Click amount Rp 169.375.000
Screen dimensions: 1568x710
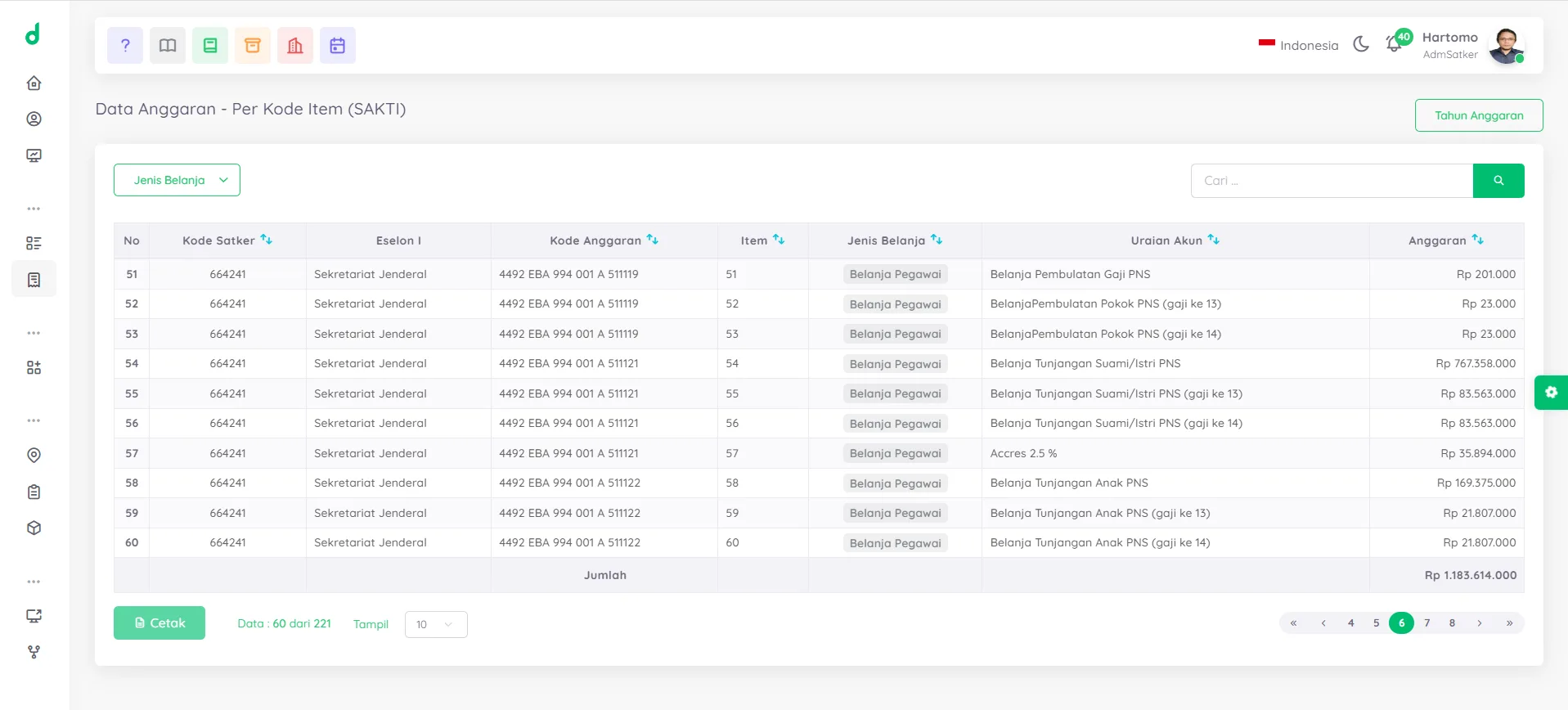point(1476,483)
